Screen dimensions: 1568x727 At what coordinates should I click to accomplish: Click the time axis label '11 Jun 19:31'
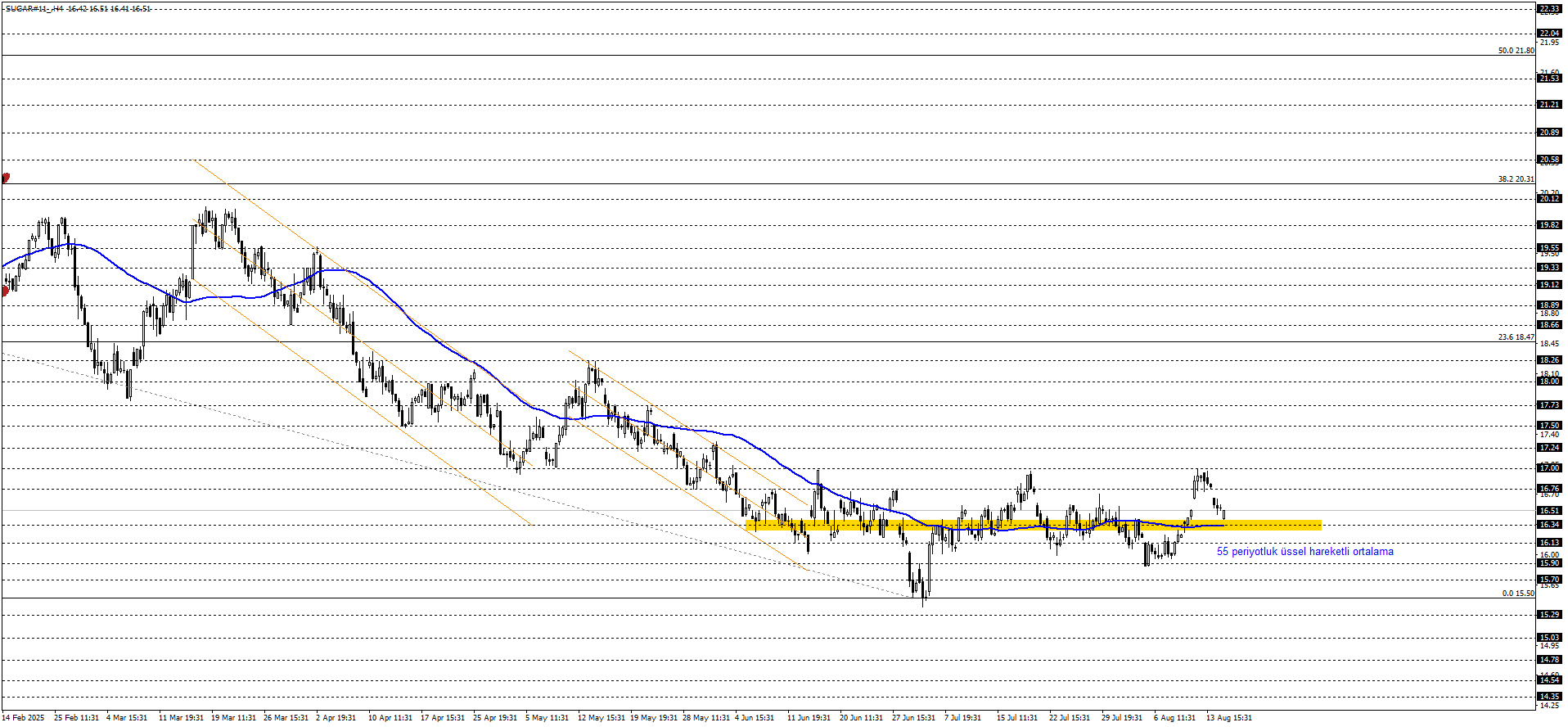pos(809,718)
